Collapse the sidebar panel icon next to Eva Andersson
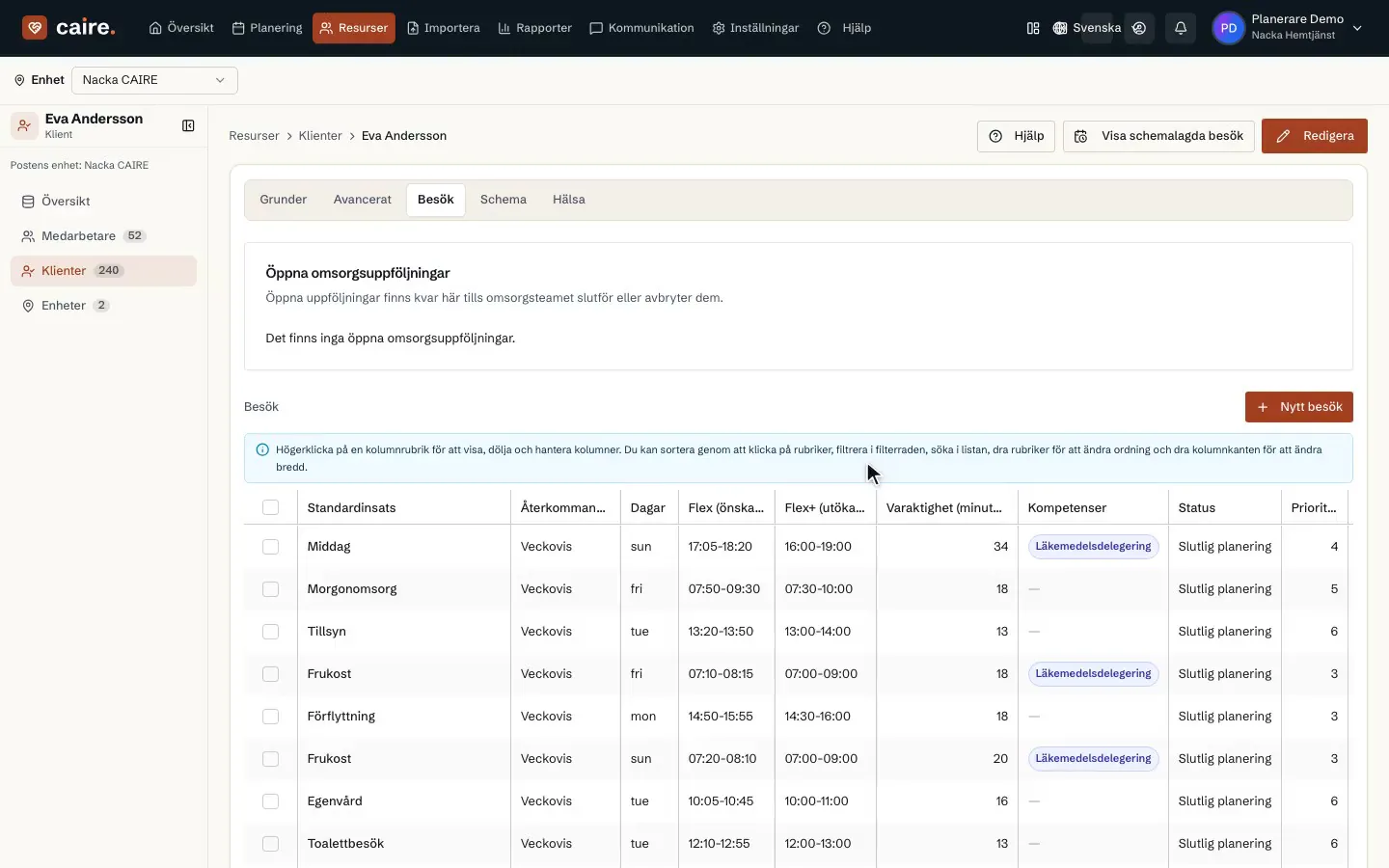Image resolution: width=1389 pixels, height=868 pixels. click(188, 125)
